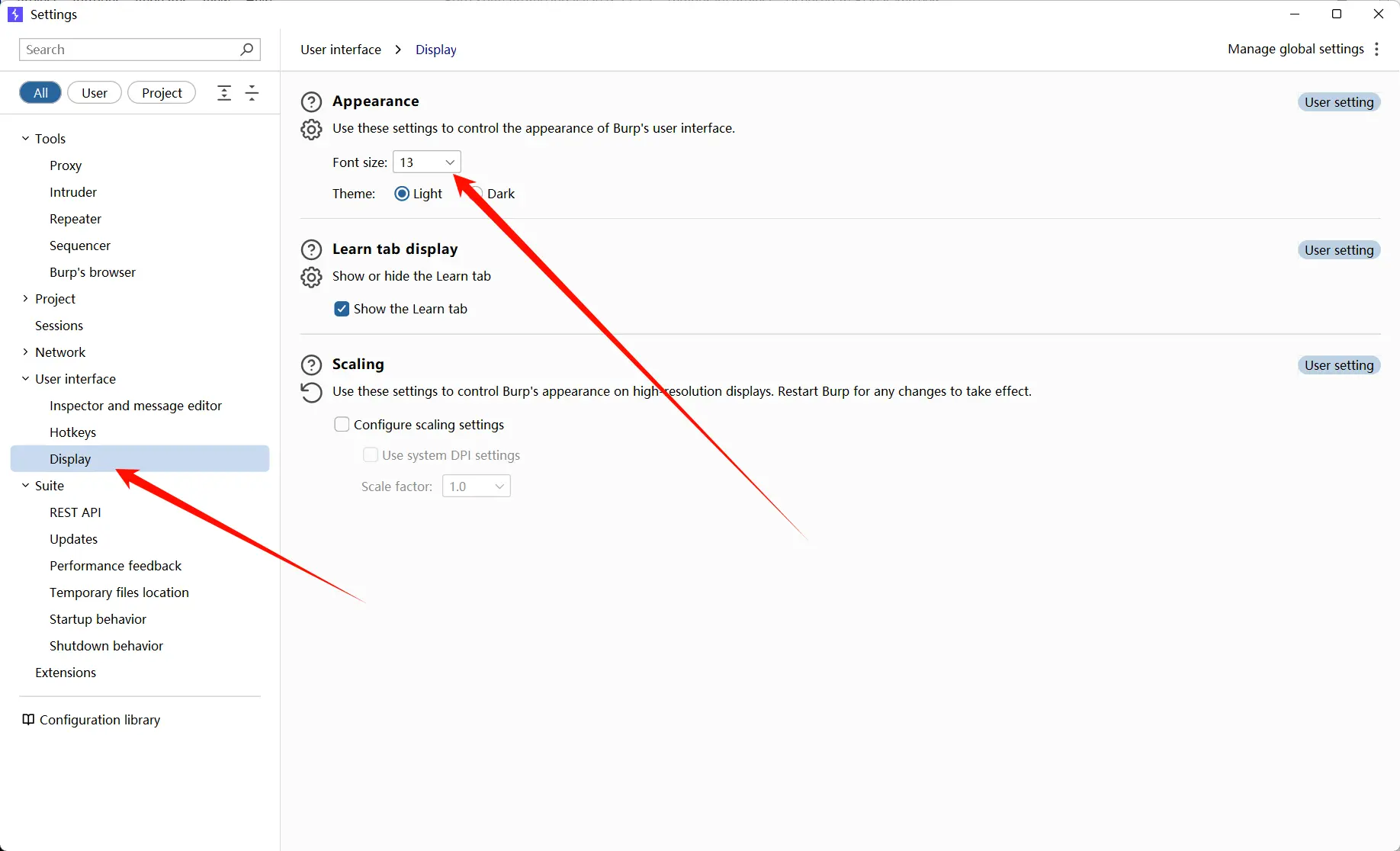The width and height of the screenshot is (1400, 851).
Task: Select the Light theme radio button
Action: [x=402, y=194]
